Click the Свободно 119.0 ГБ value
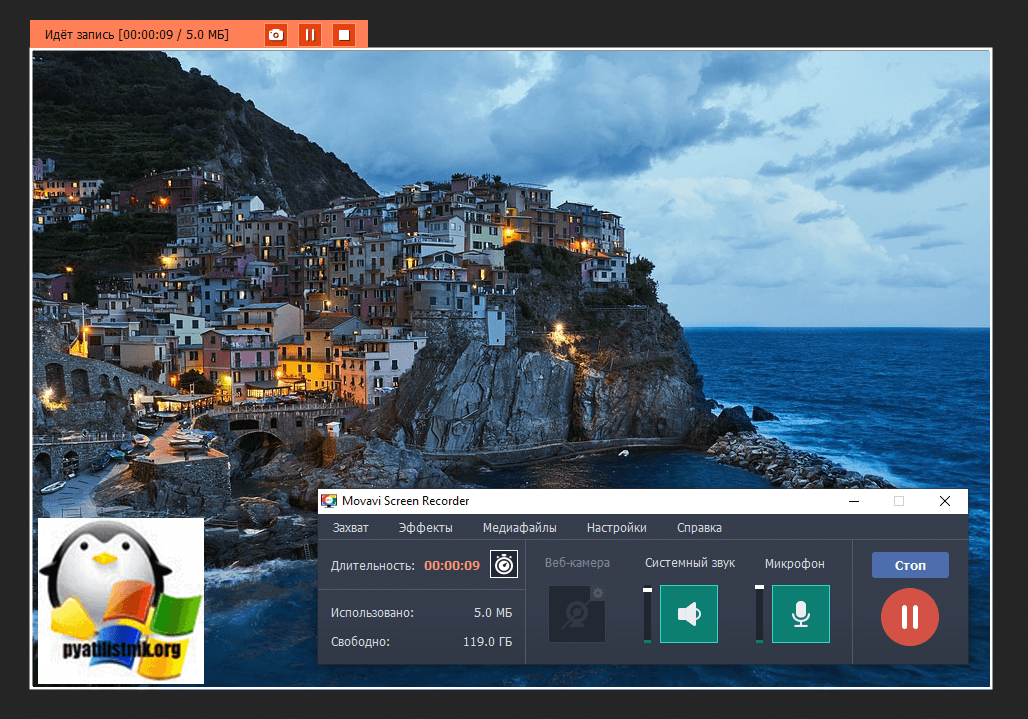This screenshot has height=719, width=1028. point(487,642)
